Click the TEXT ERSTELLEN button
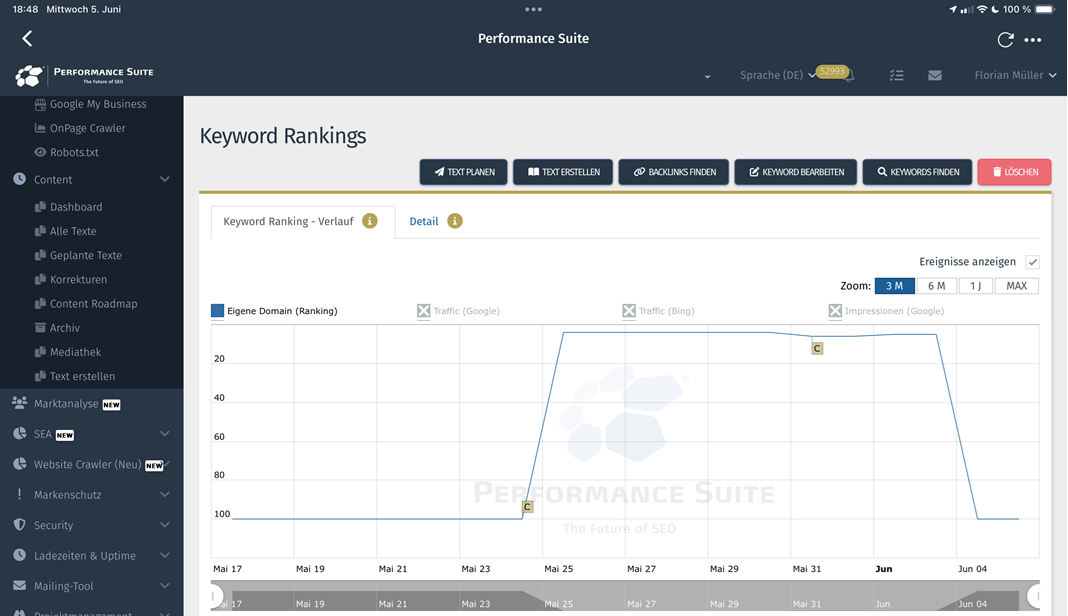Image resolution: width=1068 pixels, height=616 pixels. (563, 172)
